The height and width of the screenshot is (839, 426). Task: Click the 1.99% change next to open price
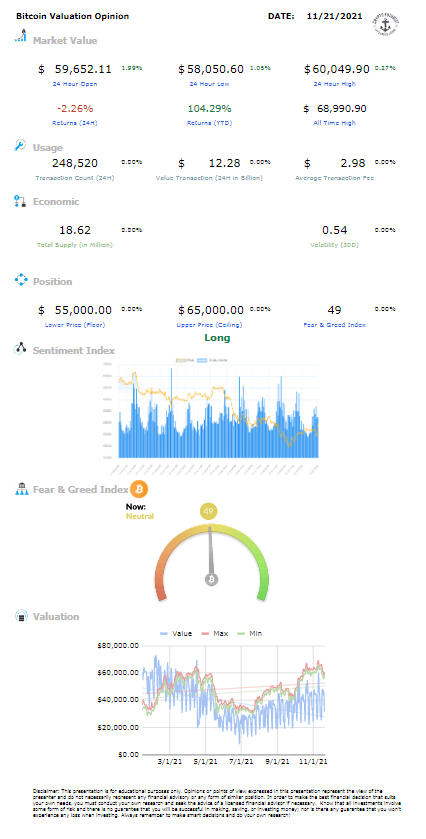pos(132,68)
